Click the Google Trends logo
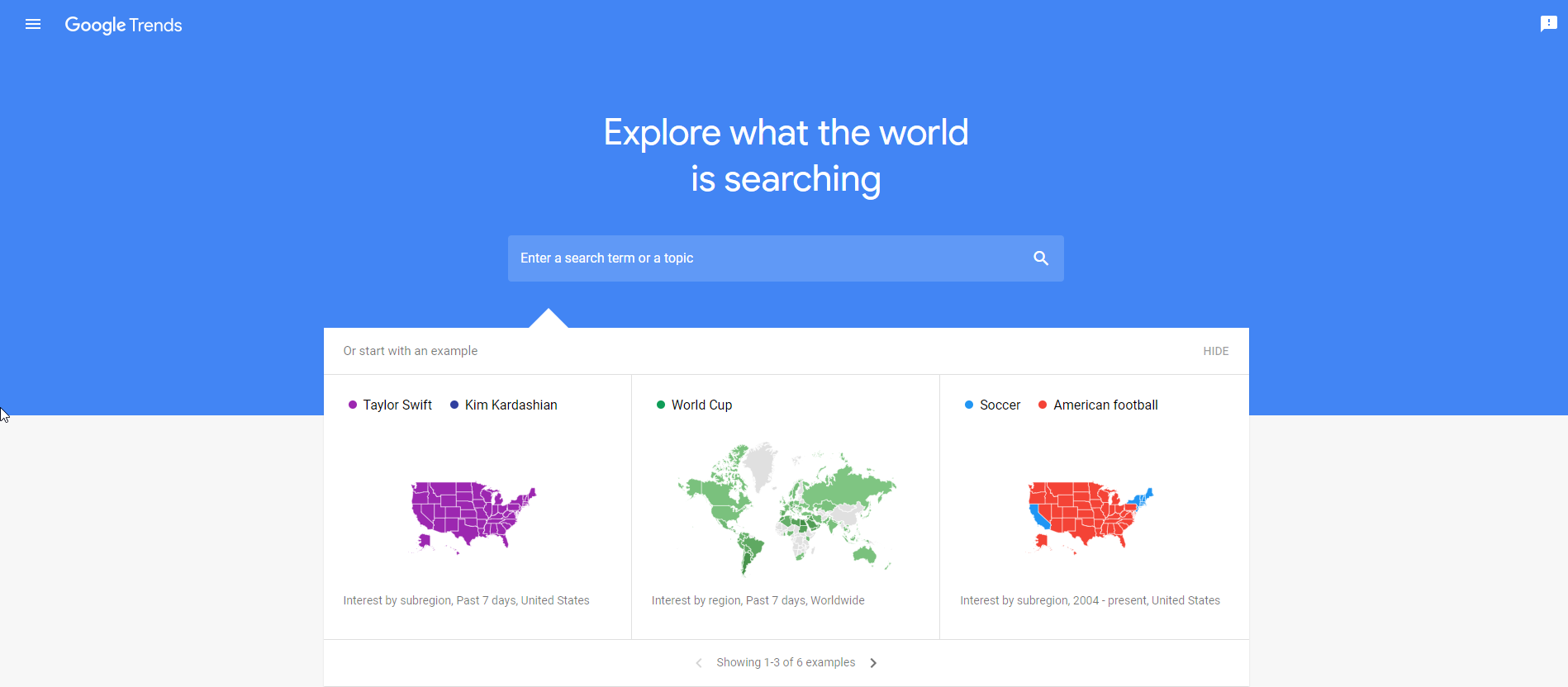Image resolution: width=1568 pixels, height=687 pixels. 124,25
